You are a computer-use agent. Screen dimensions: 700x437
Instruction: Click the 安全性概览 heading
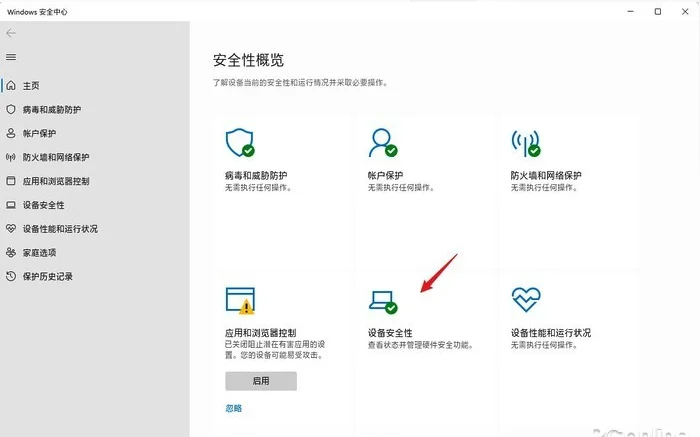point(248,60)
